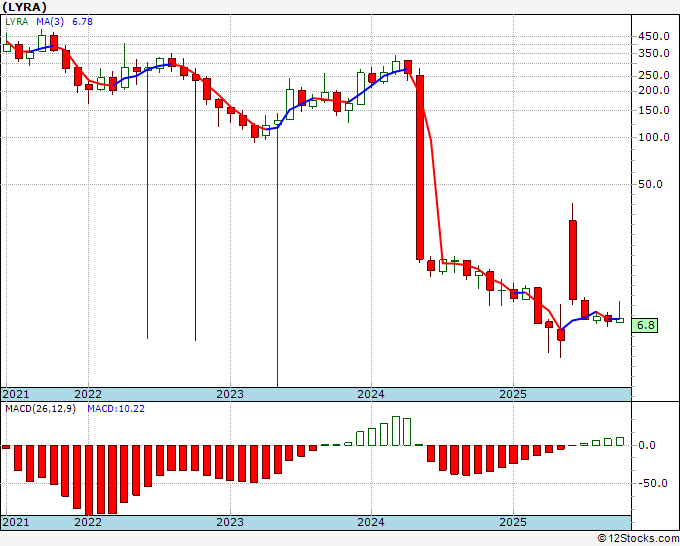Click the tallest green MACD histogram bar

396,431
